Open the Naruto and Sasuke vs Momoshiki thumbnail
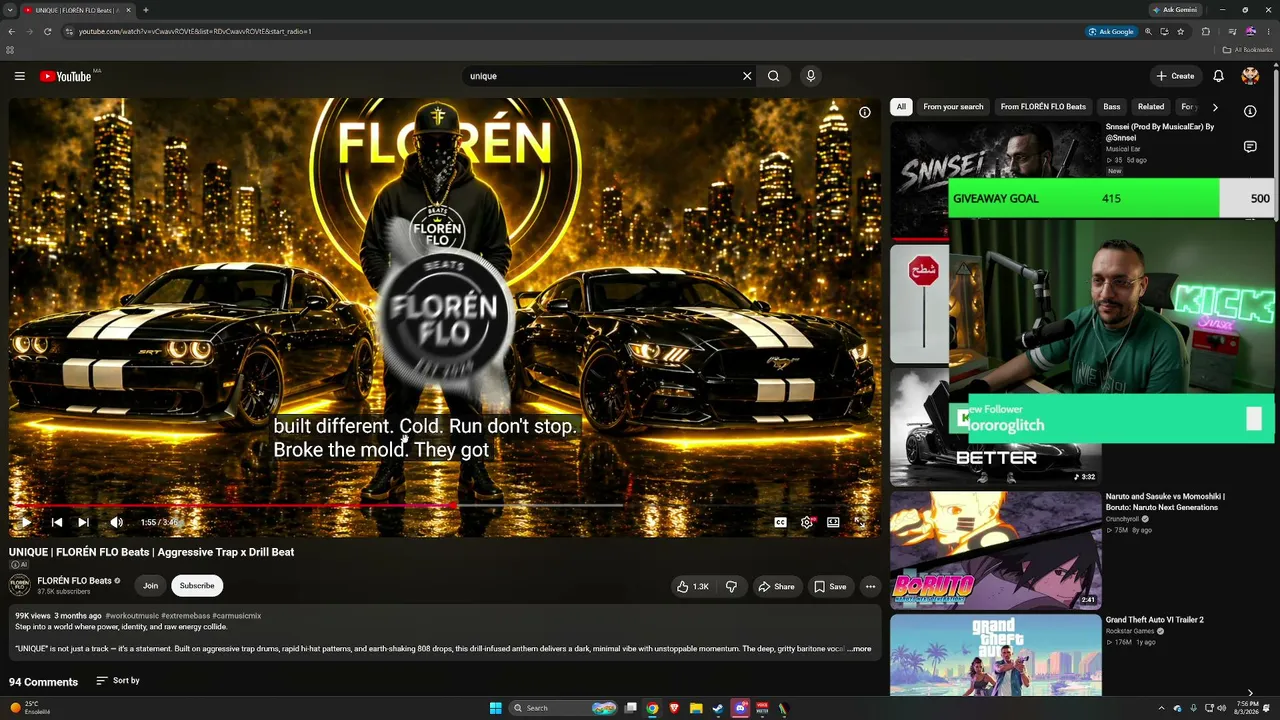Screen dimensions: 1280x720 tap(995, 550)
